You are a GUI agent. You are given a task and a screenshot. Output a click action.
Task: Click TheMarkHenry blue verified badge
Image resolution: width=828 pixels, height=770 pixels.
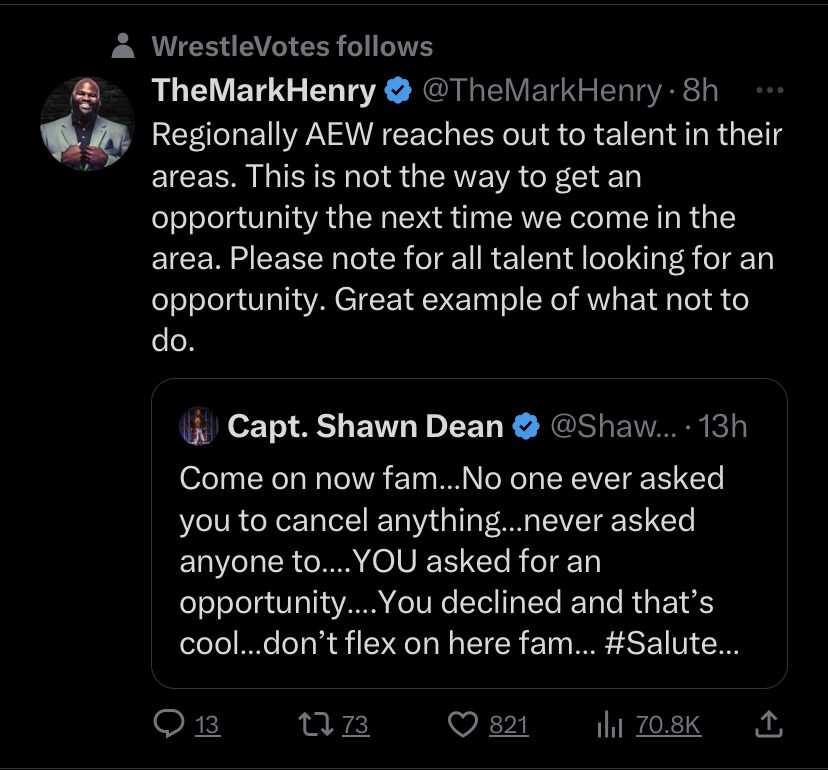coord(398,91)
